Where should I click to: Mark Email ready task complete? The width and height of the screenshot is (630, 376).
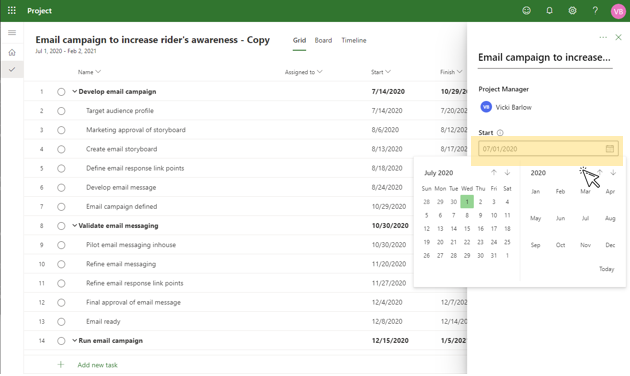[x=61, y=322]
